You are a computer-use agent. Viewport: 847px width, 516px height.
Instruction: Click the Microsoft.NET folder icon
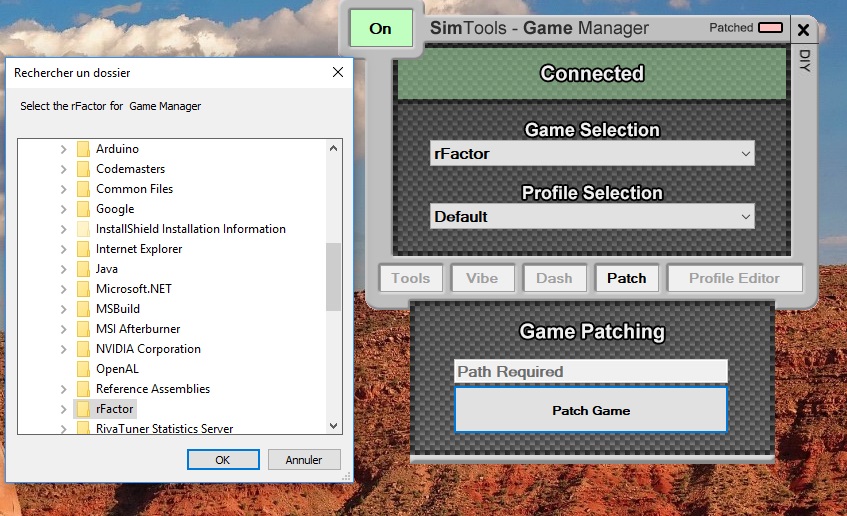pos(83,289)
